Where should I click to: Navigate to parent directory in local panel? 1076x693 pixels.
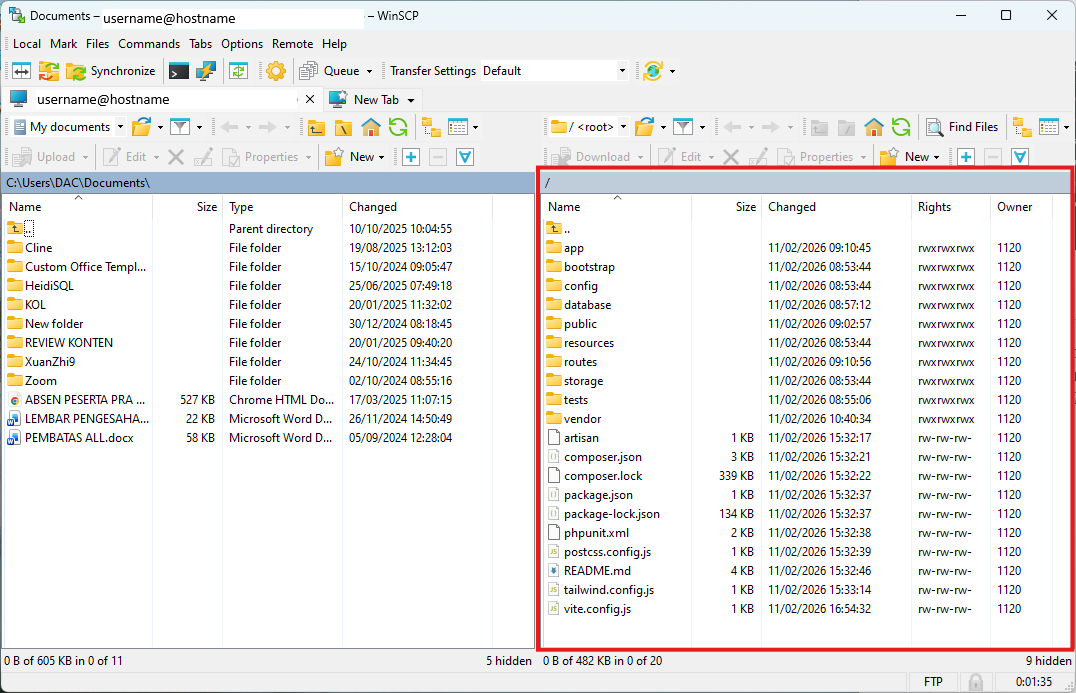[318, 126]
